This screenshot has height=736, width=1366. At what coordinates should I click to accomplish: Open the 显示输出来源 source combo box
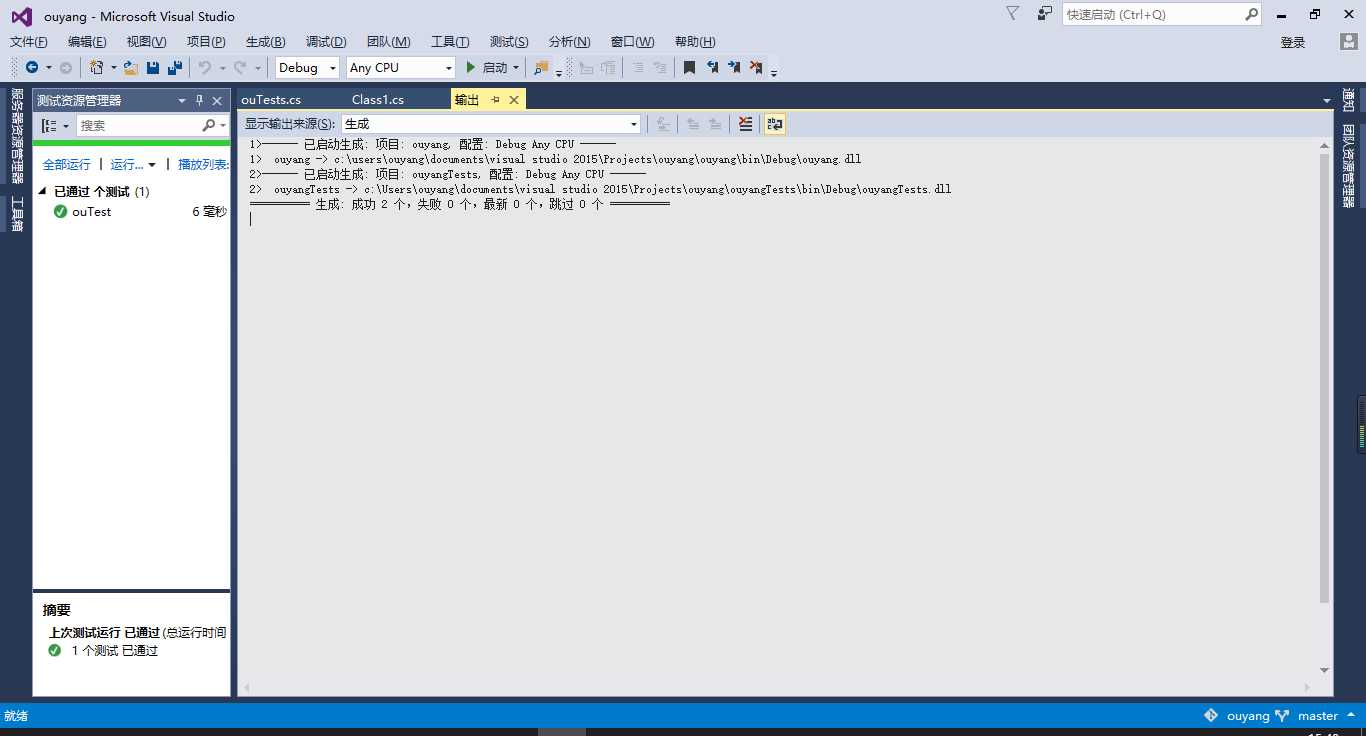pyautogui.click(x=491, y=124)
